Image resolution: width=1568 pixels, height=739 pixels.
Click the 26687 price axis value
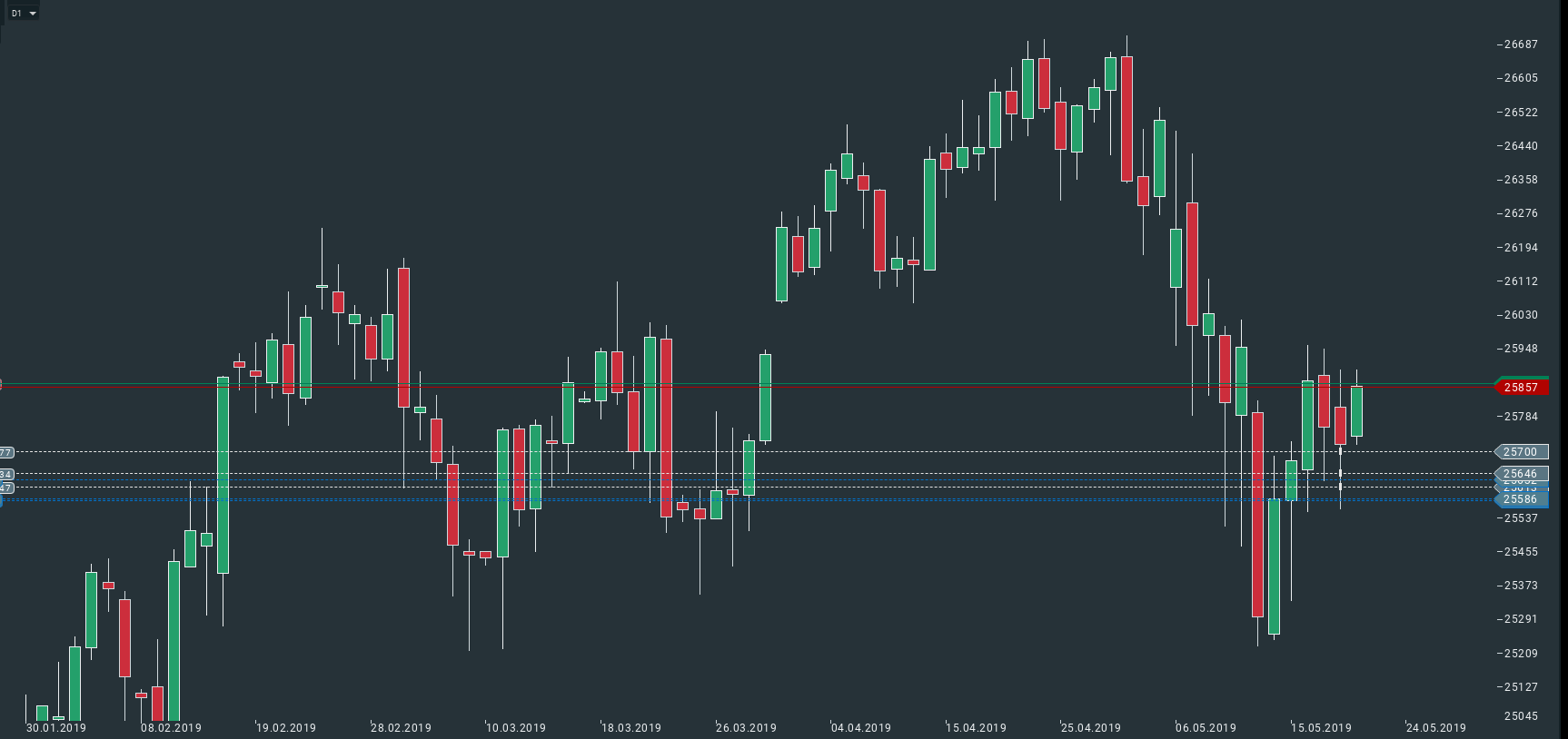pyautogui.click(x=1522, y=44)
